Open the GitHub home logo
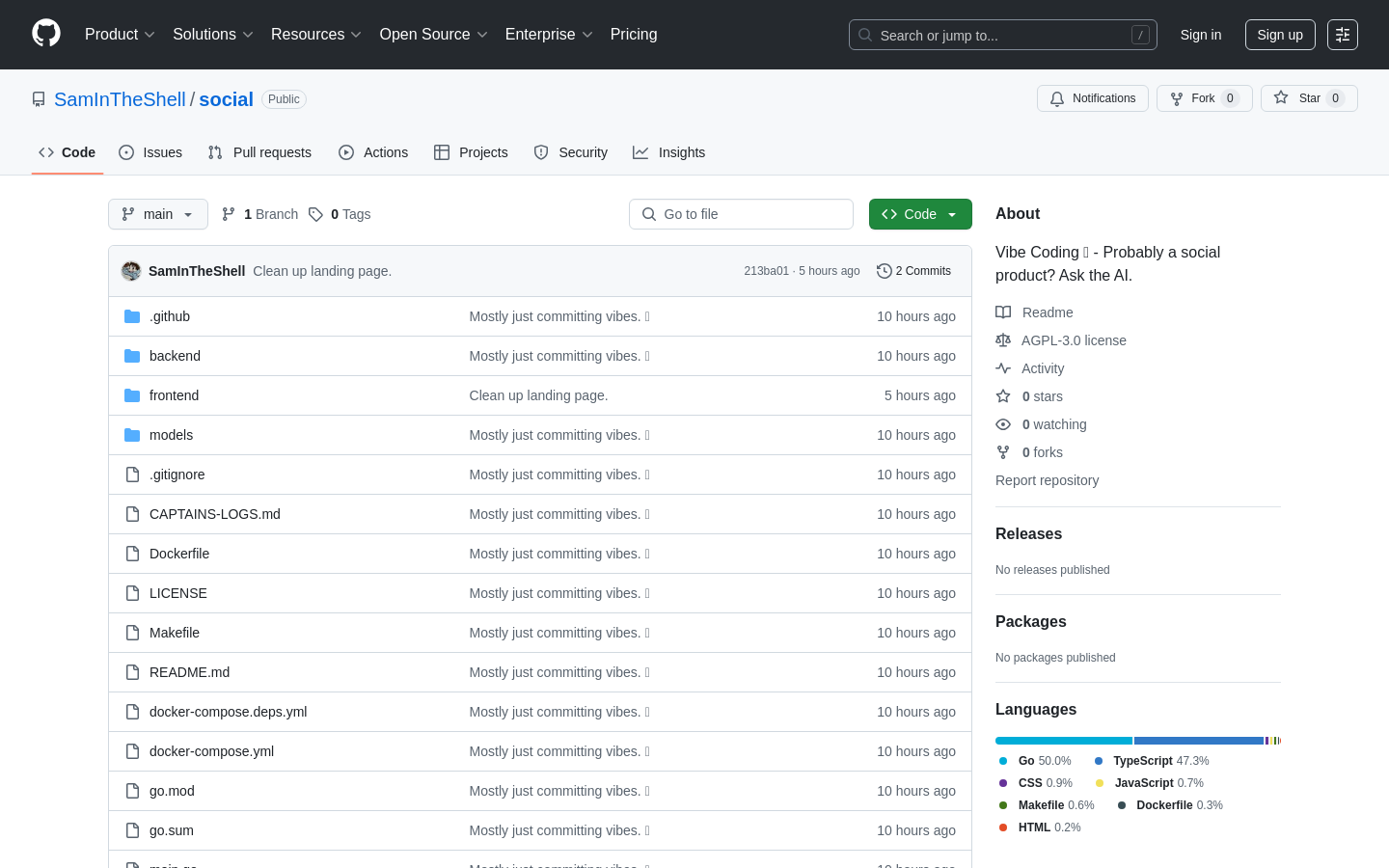This screenshot has width=1389, height=868. coord(46,34)
